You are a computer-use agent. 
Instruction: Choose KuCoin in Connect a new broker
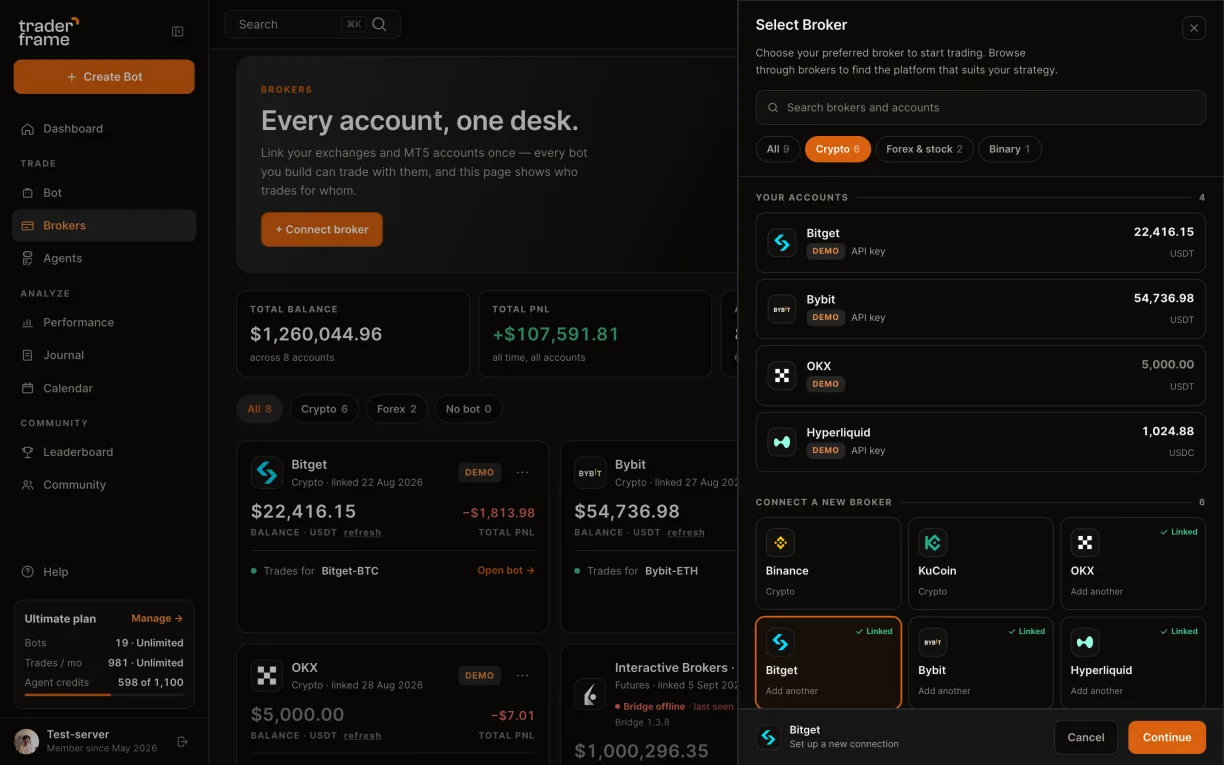click(x=980, y=564)
